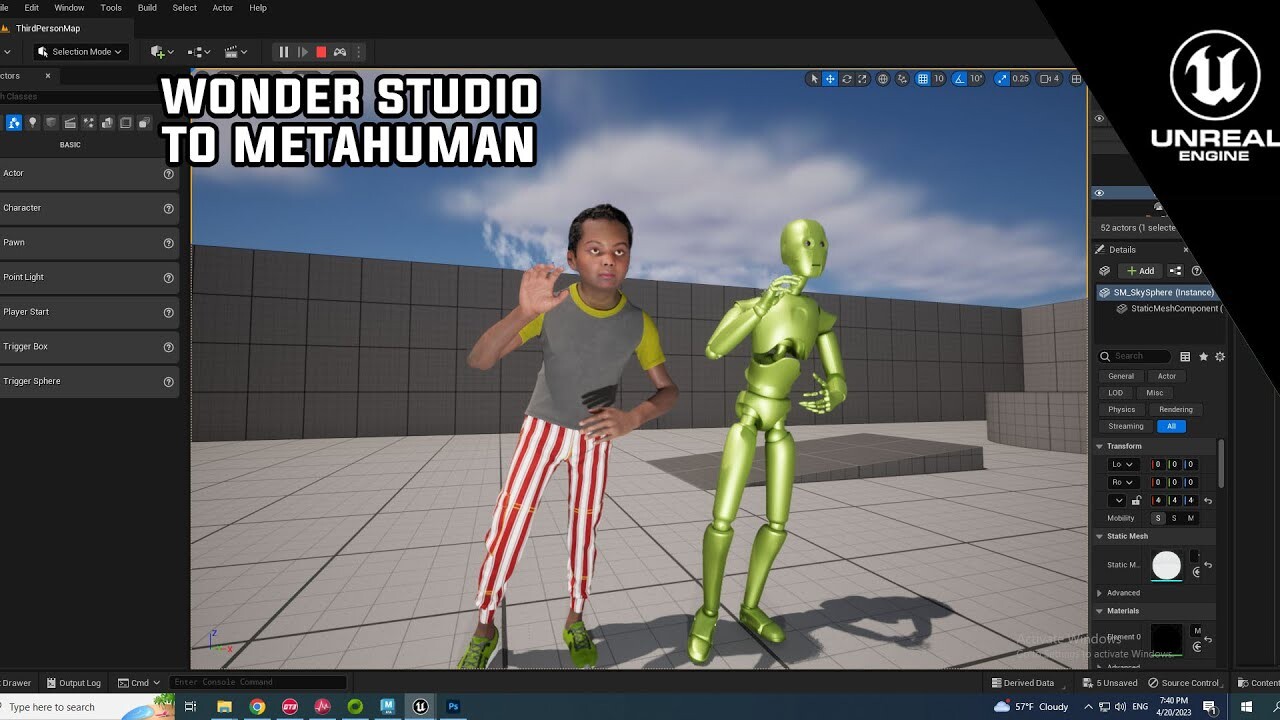Toggle grid snapping in the viewport
The width and height of the screenshot is (1280, 720).
[922, 78]
